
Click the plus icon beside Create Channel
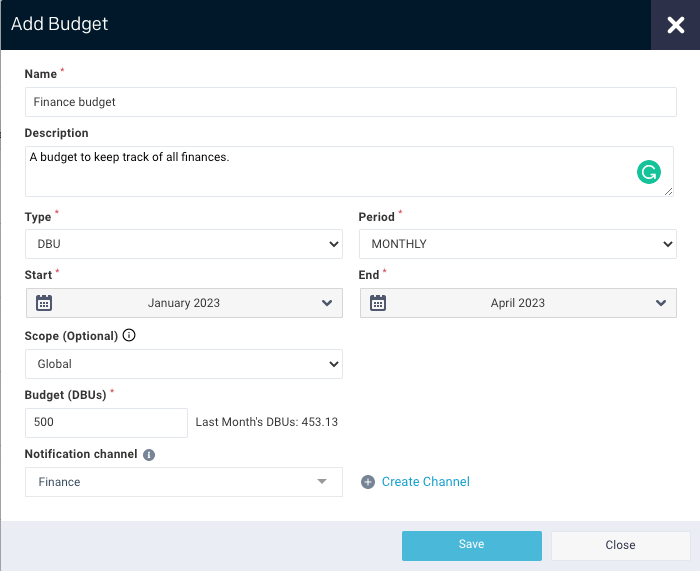coord(368,482)
